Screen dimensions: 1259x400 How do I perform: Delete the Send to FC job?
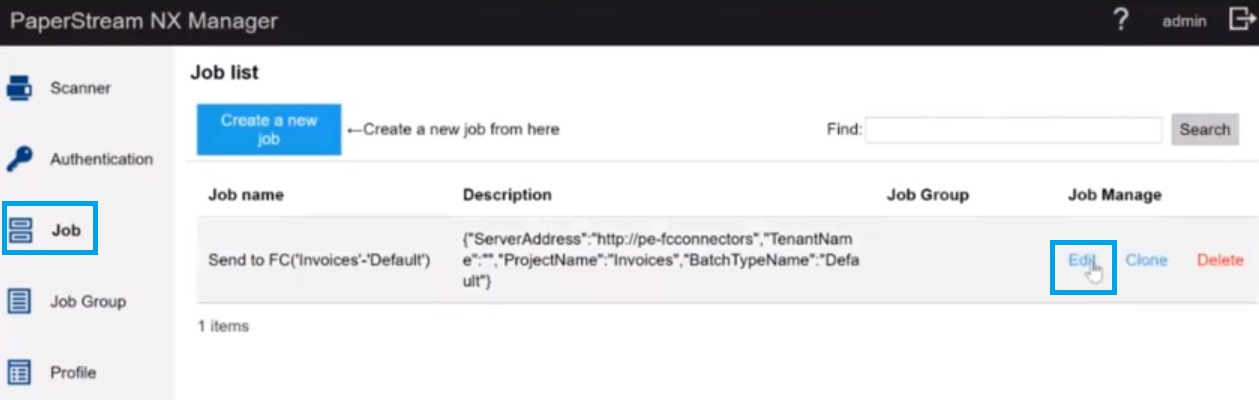(1220, 260)
